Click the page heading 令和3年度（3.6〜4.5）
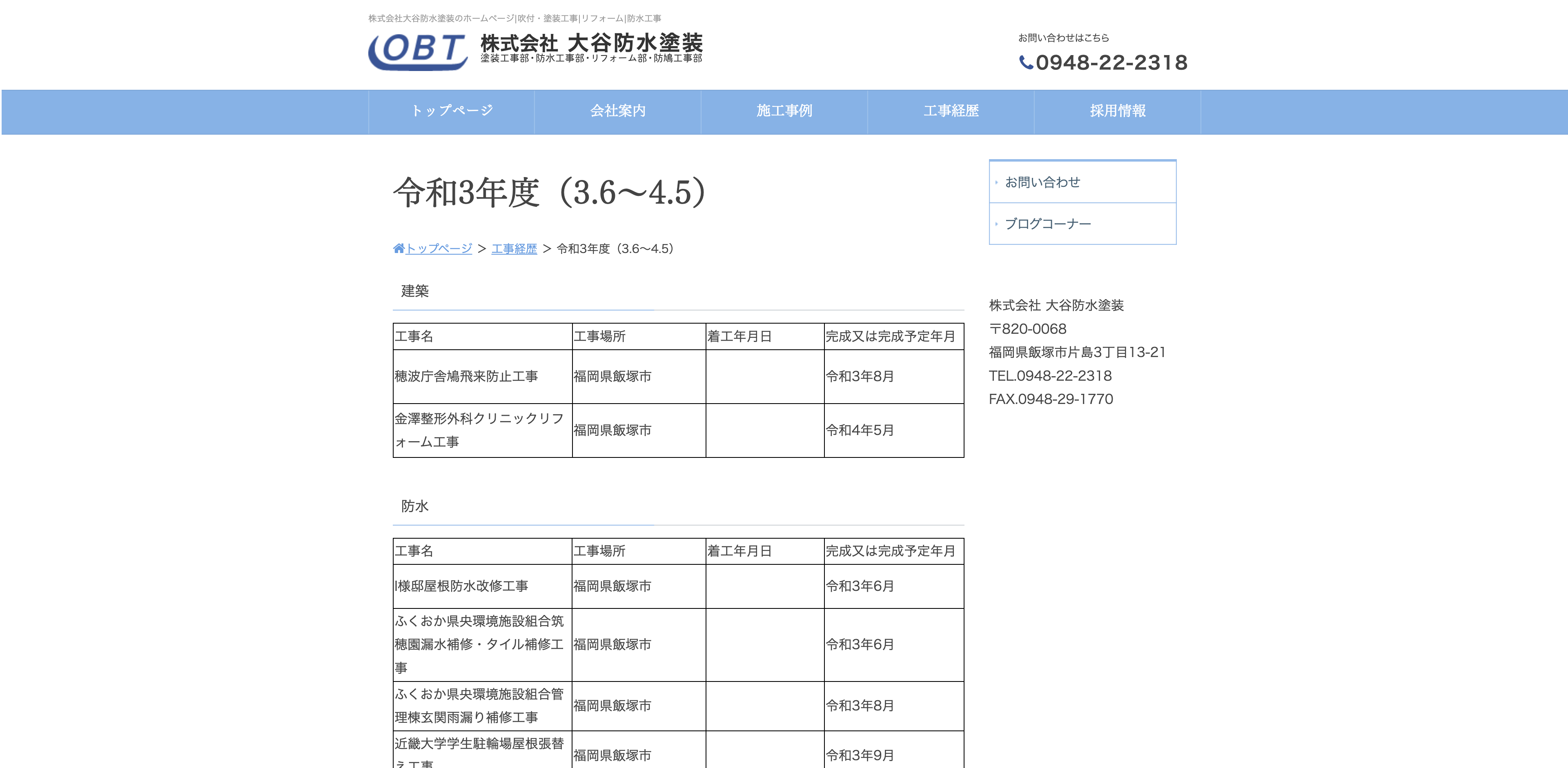This screenshot has height=768, width=1568. [549, 193]
